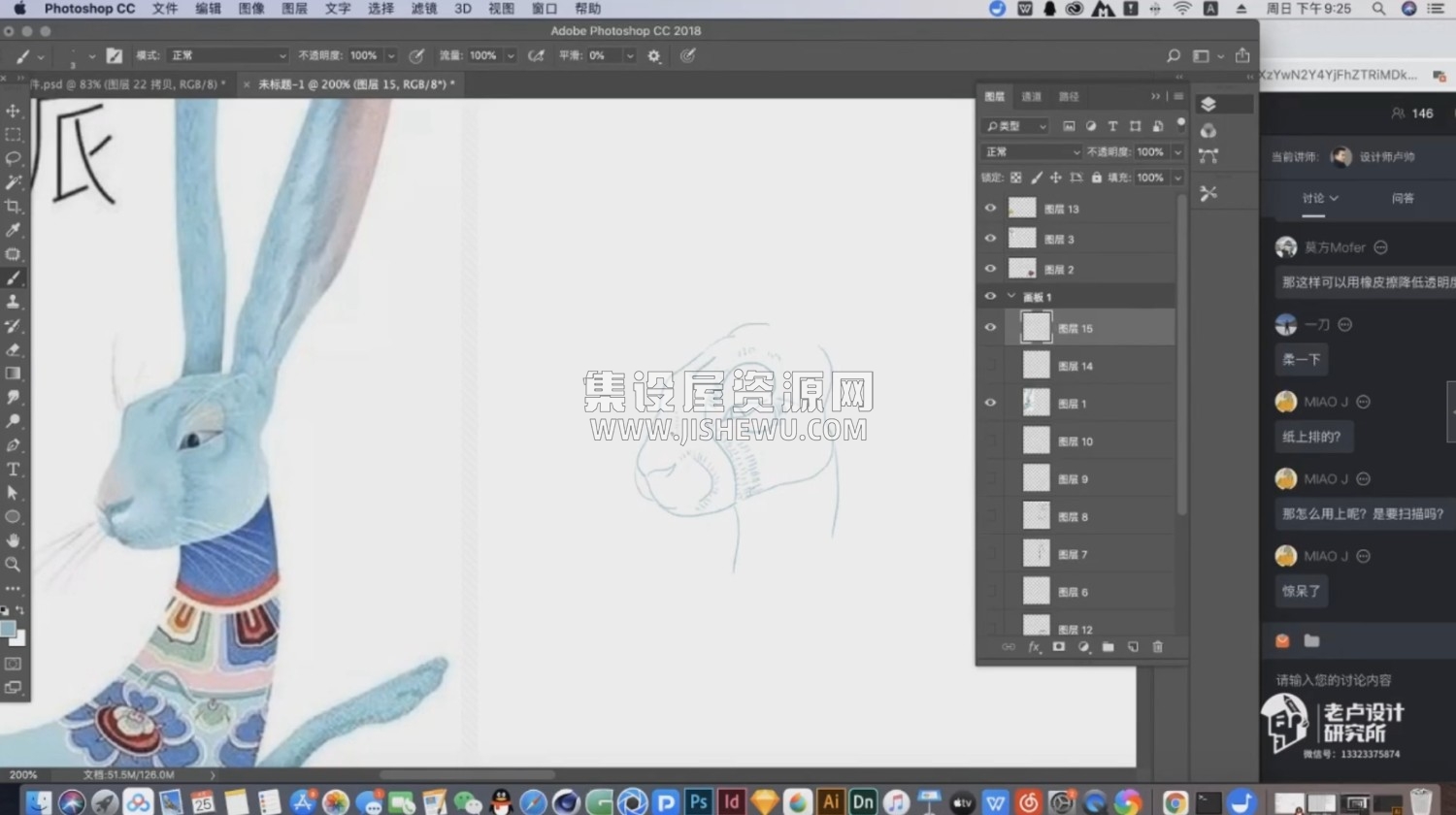Select layer 图层 9 thumbnail

1037,478
